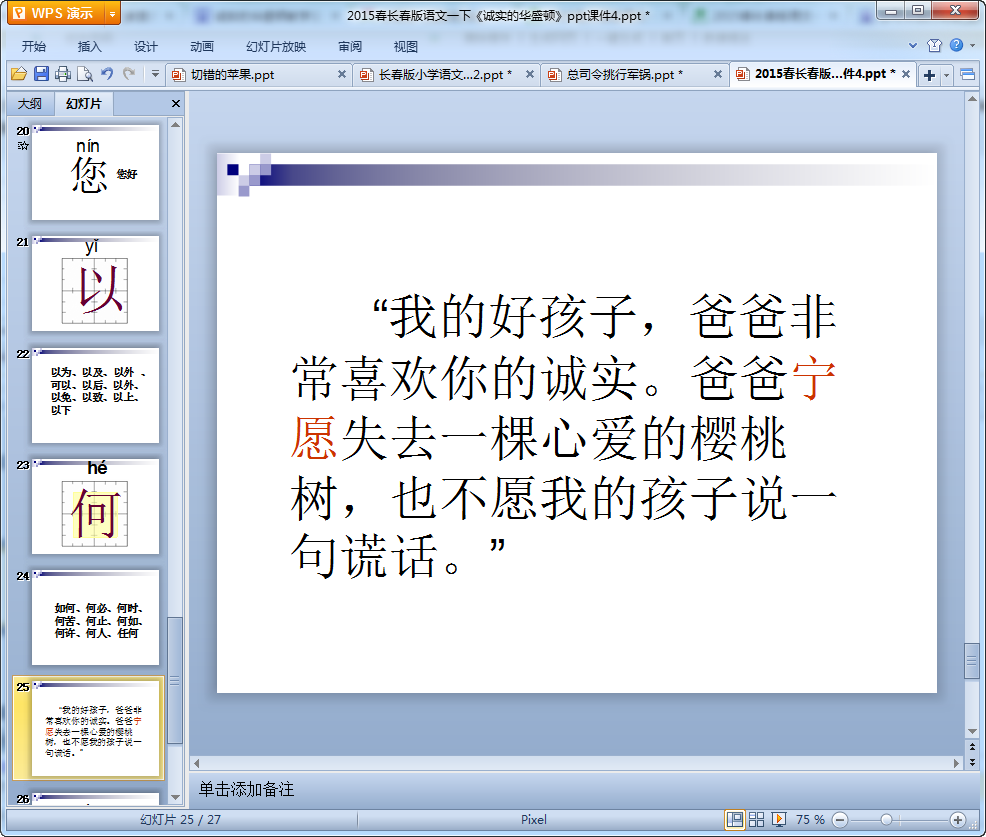The image size is (986, 837).
Task: Open help with the question mark icon
Action: click(956, 45)
